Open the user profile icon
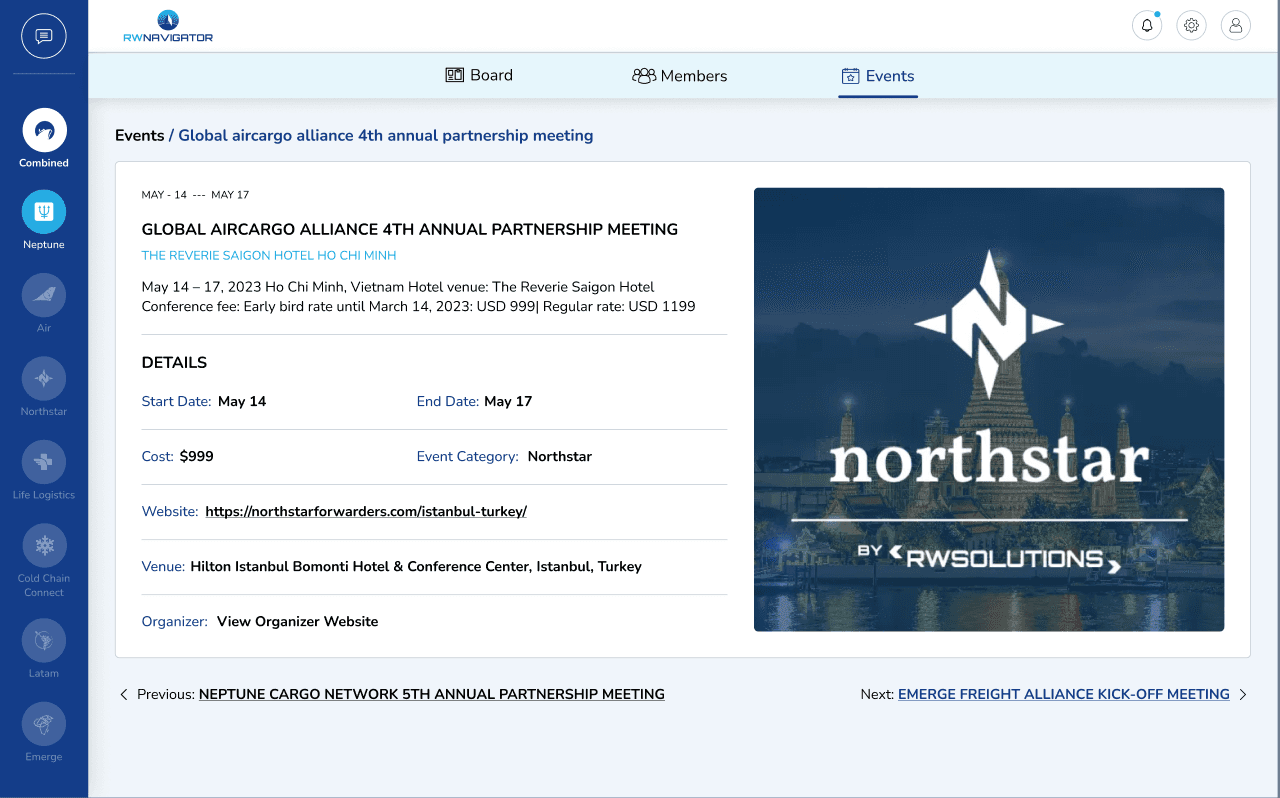1280x798 pixels. [1236, 26]
